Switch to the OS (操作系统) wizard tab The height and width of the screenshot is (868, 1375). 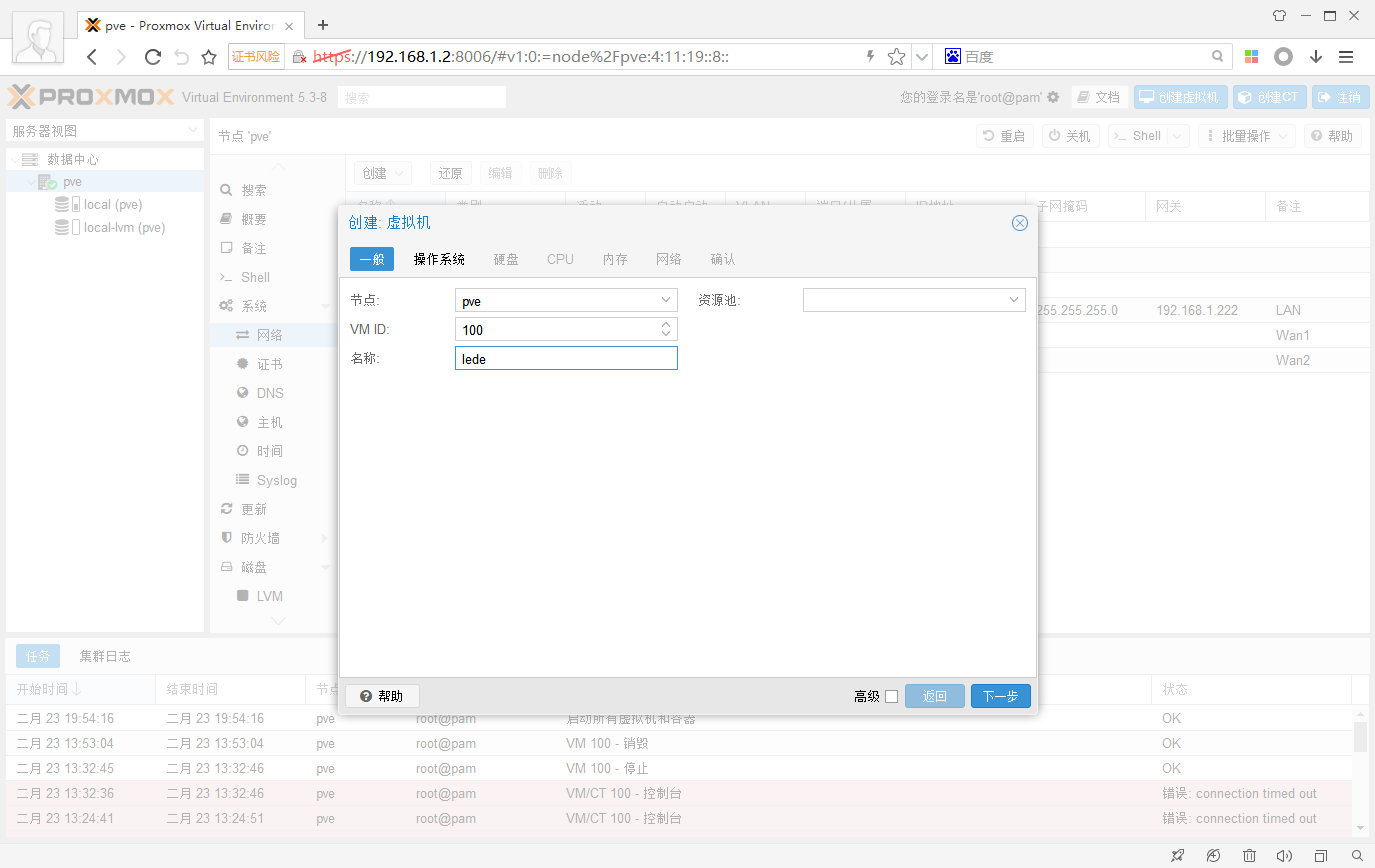pyautogui.click(x=439, y=259)
